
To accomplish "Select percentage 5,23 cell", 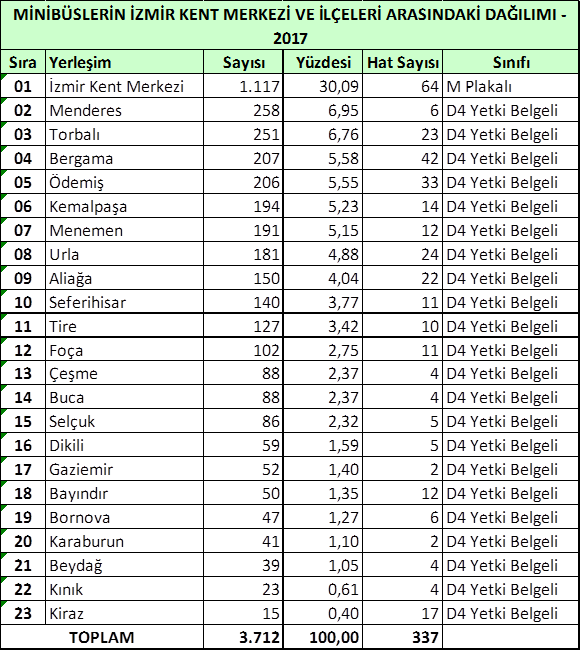I will (x=323, y=206).
